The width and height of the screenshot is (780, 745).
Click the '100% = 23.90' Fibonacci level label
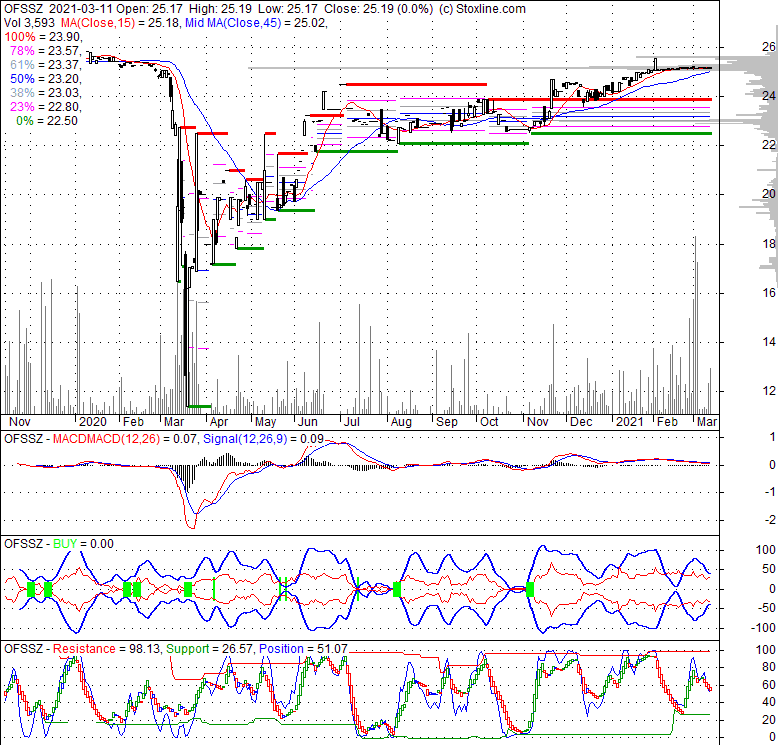42,37
